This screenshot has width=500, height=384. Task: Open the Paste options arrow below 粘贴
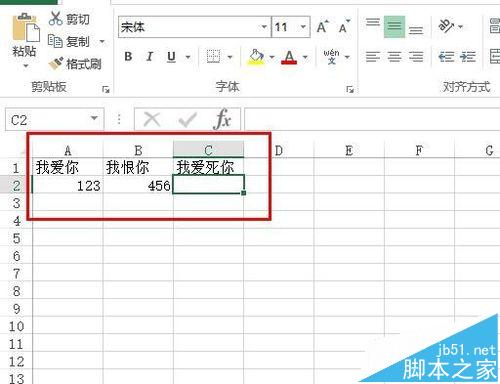pos(26,66)
